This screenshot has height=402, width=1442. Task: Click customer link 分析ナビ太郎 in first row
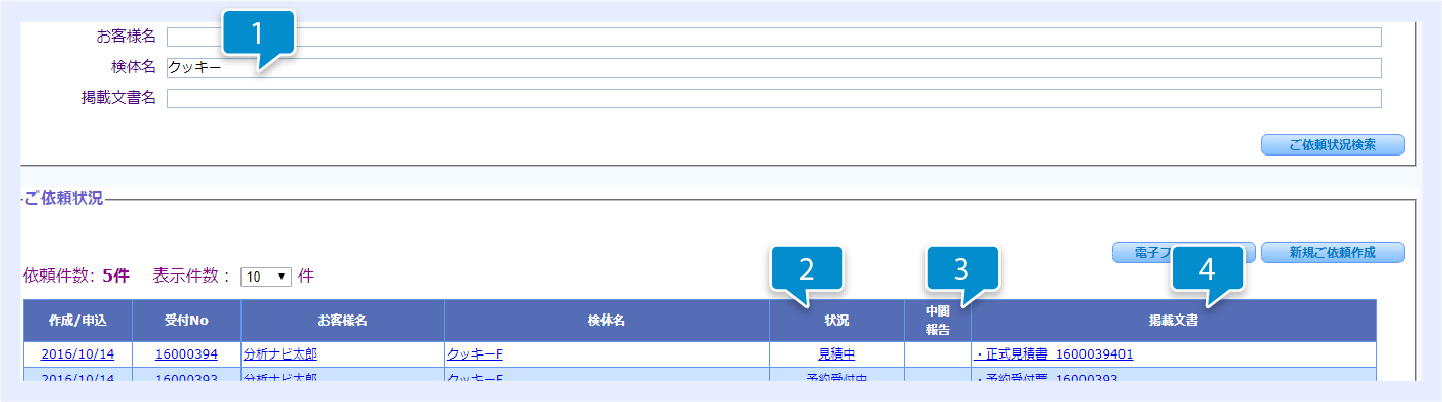(280, 354)
